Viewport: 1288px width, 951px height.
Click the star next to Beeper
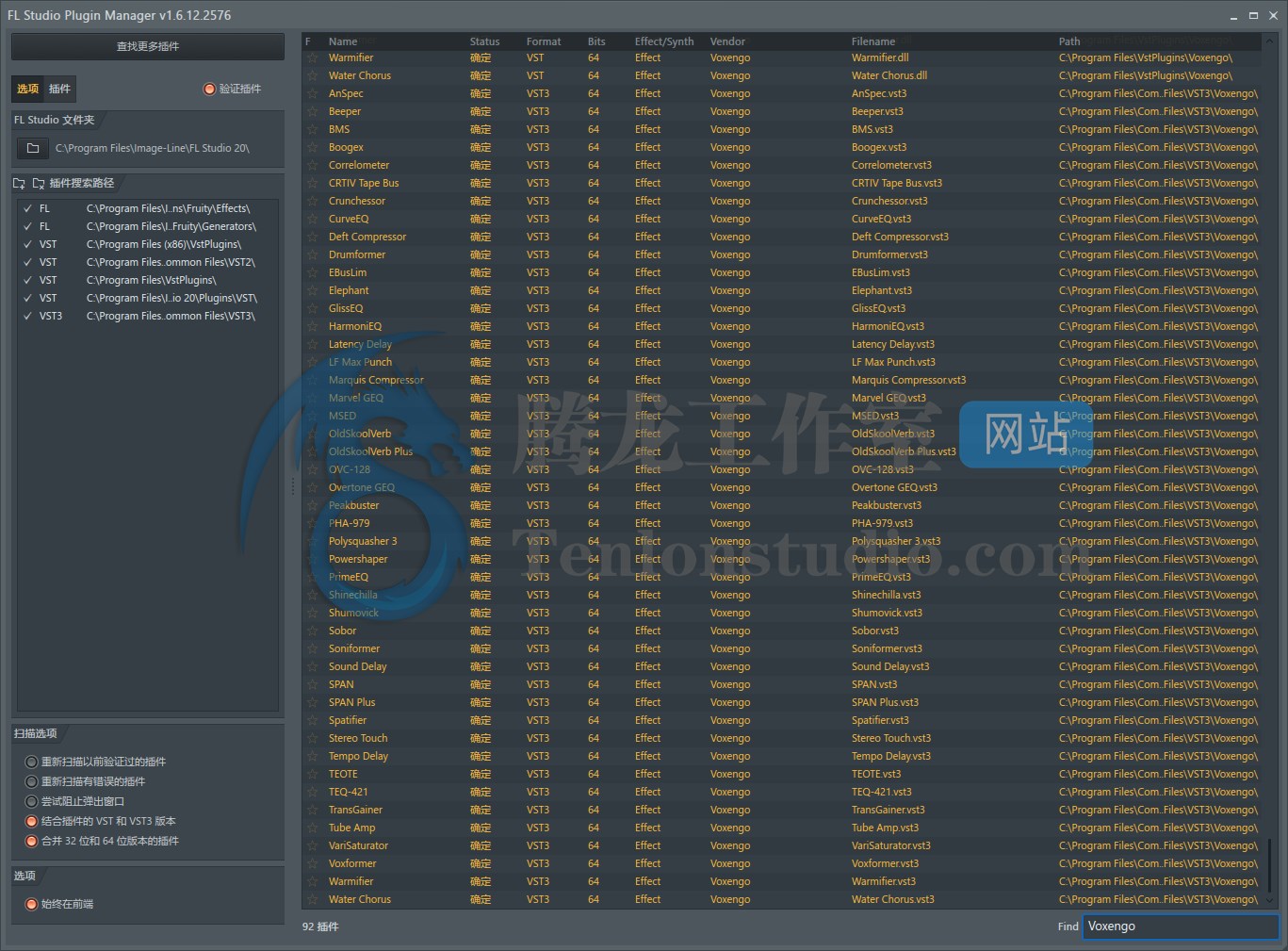point(312,111)
